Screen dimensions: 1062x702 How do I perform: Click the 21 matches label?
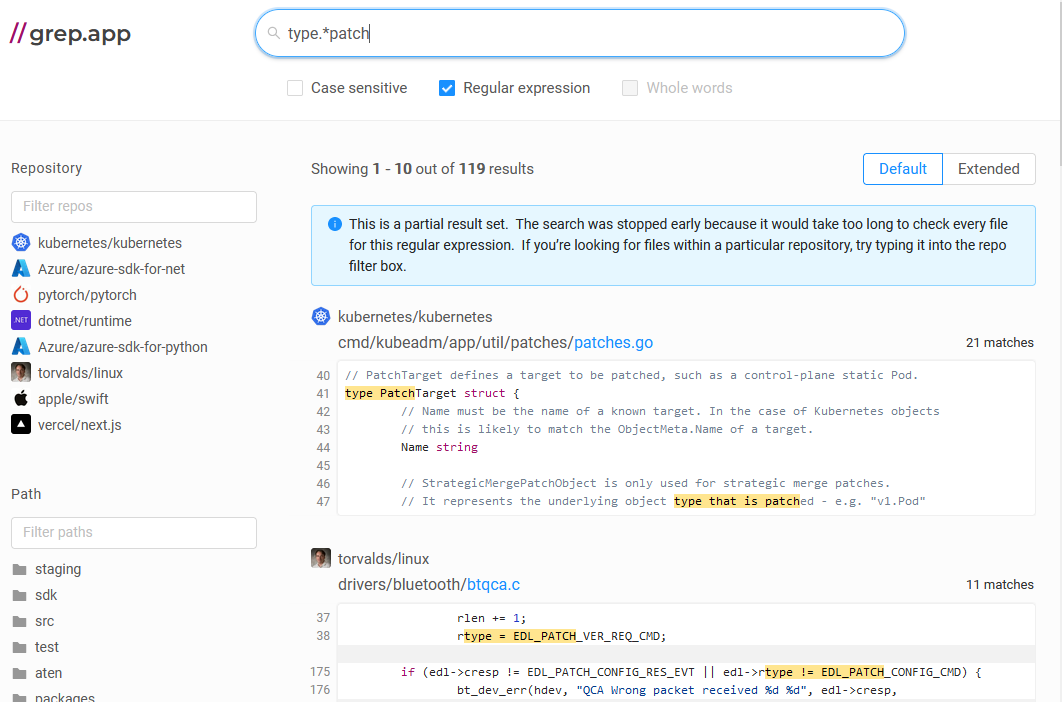(1000, 343)
